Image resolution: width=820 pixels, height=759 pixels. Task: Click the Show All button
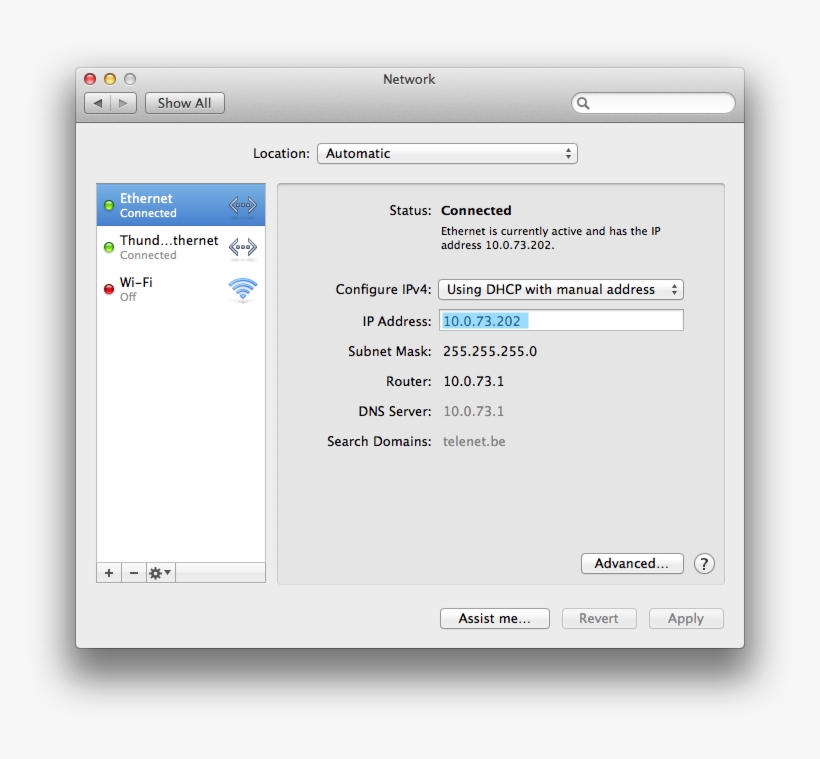click(185, 103)
